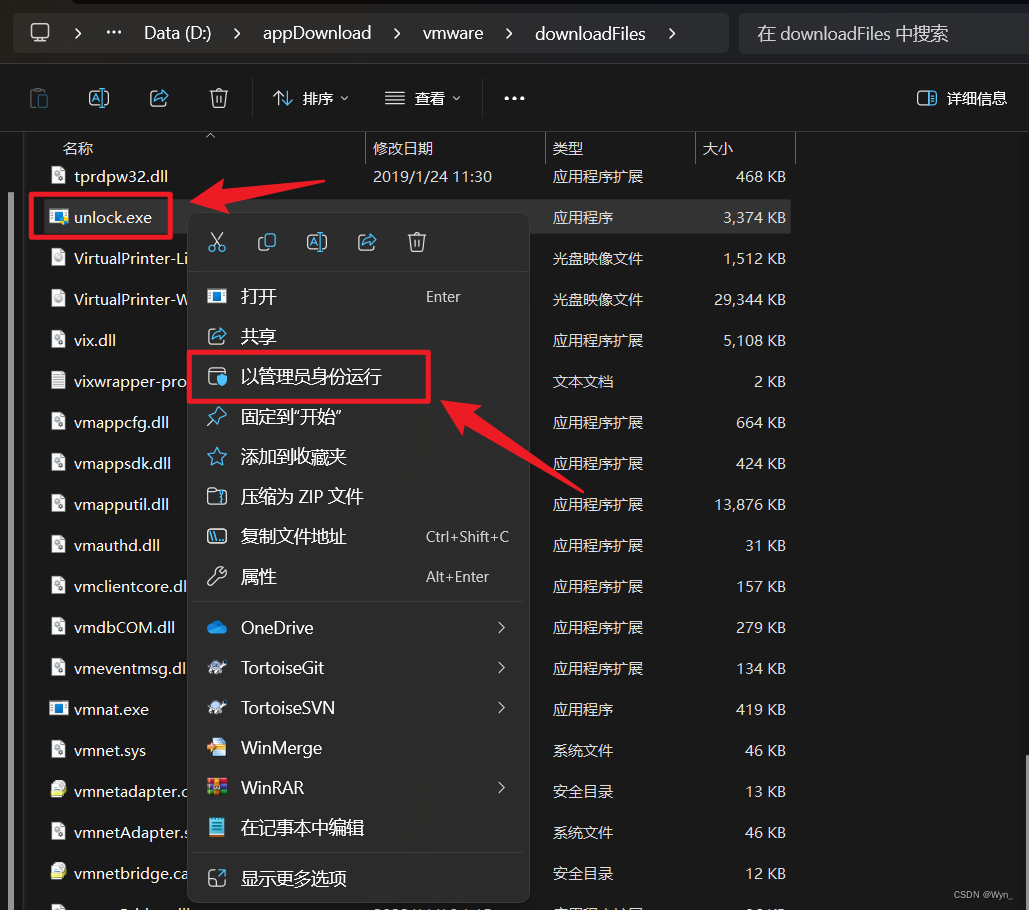This screenshot has width=1029, height=910.
Task: Select WinMerge in the context menu
Action: pos(358,748)
